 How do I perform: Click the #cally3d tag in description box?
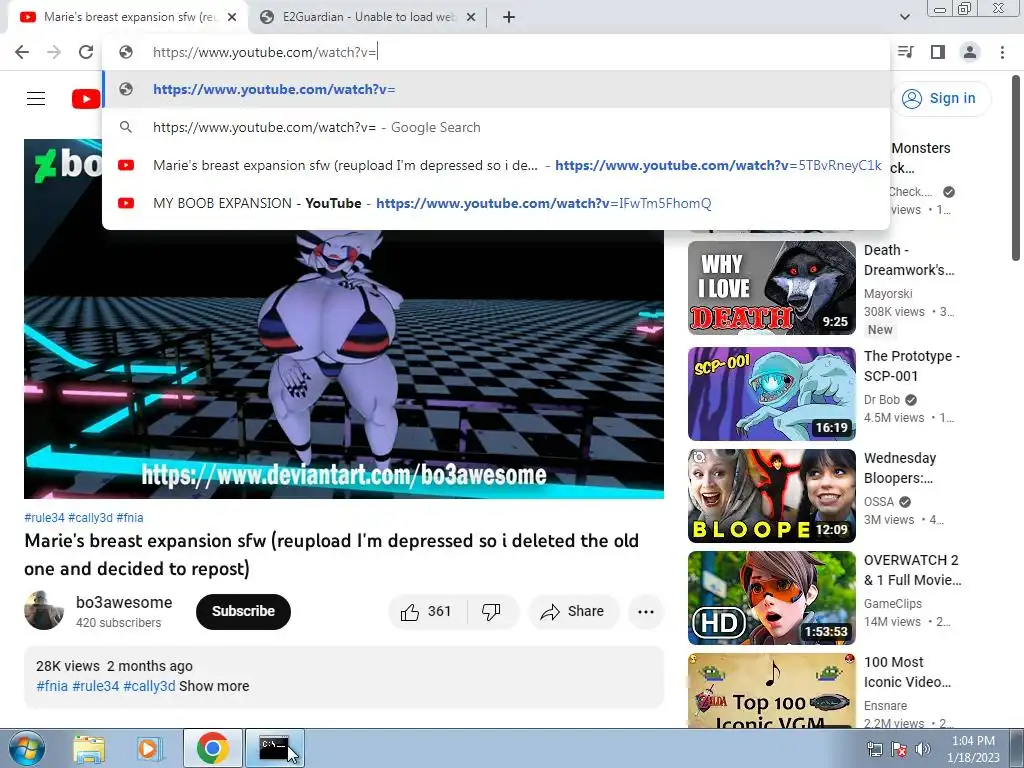(x=150, y=686)
